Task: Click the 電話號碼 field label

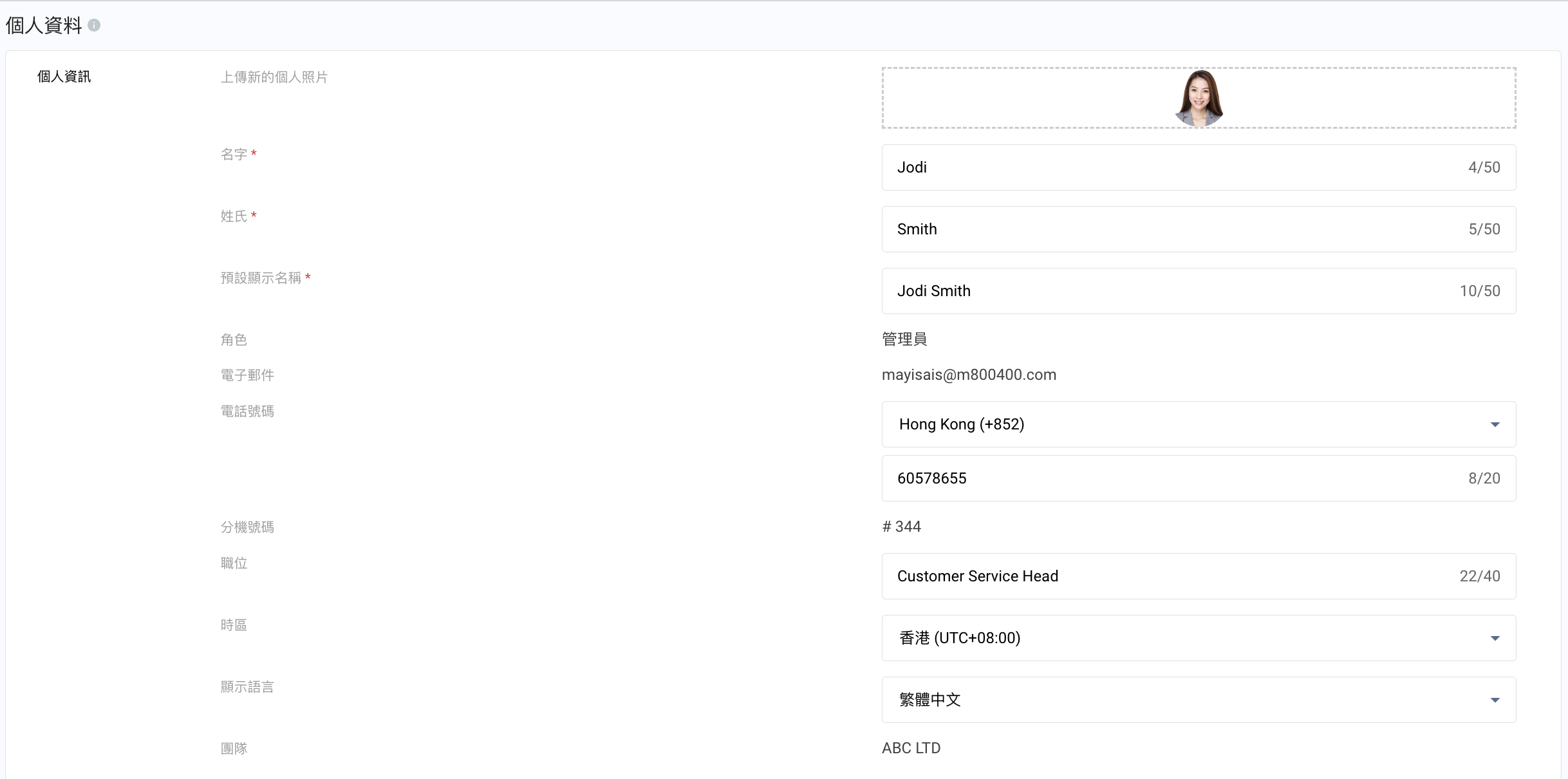Action: tap(247, 411)
